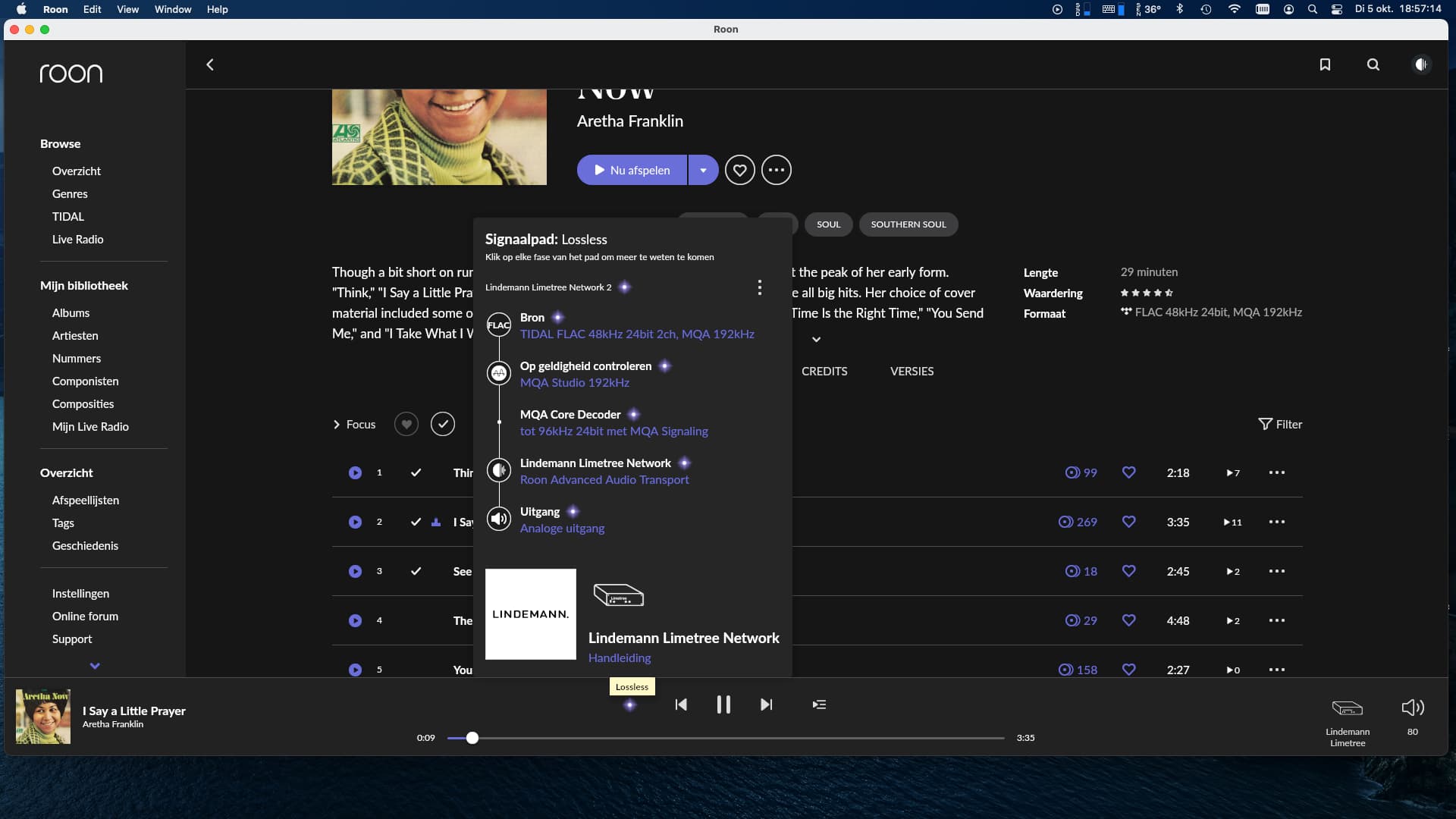
Task: Click Spotlight search in menu bar
Action: 1313,9
